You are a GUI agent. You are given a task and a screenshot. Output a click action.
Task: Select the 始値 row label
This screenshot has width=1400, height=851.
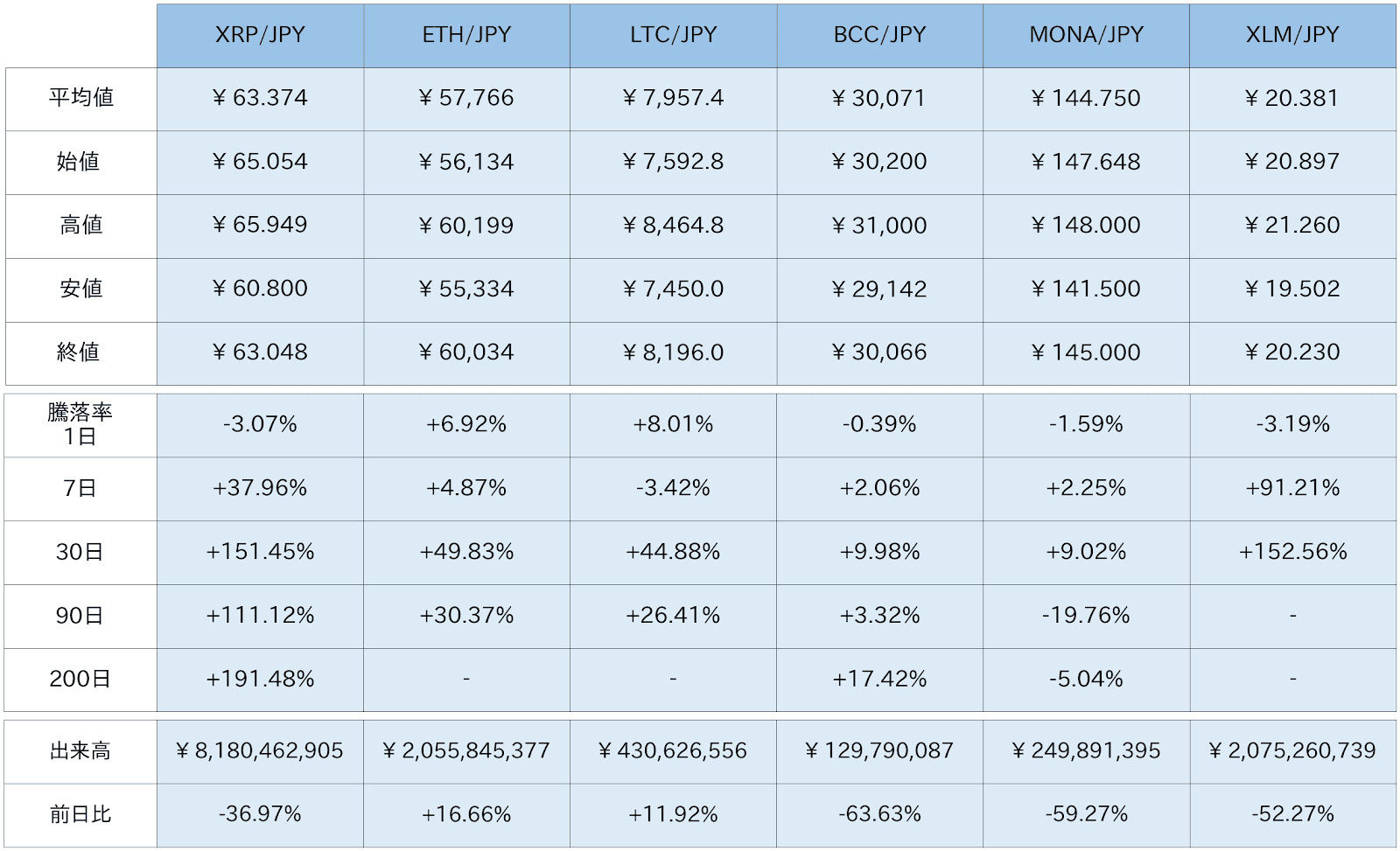80,162
